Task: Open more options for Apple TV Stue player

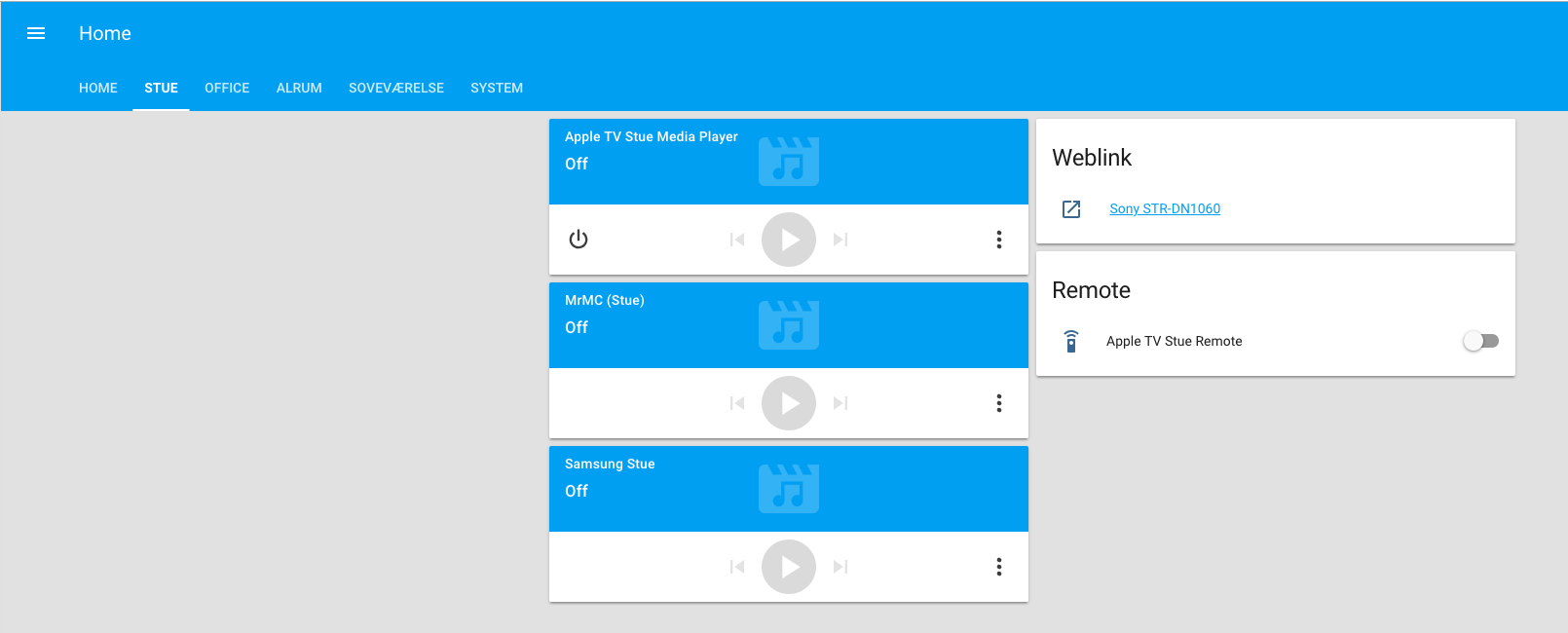Action: [x=998, y=240]
